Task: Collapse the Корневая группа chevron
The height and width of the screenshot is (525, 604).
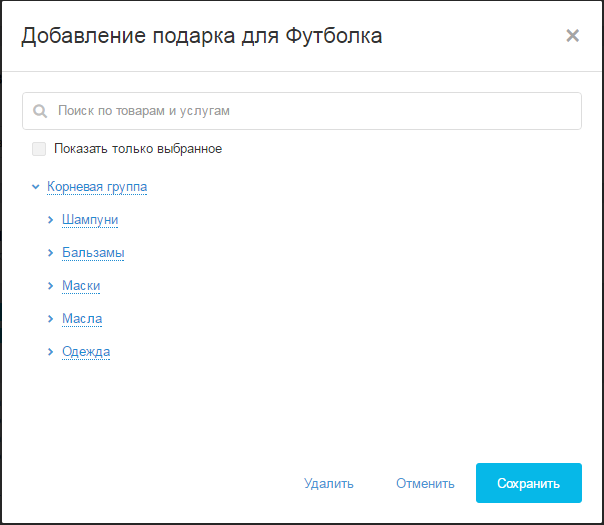Action: 35,187
